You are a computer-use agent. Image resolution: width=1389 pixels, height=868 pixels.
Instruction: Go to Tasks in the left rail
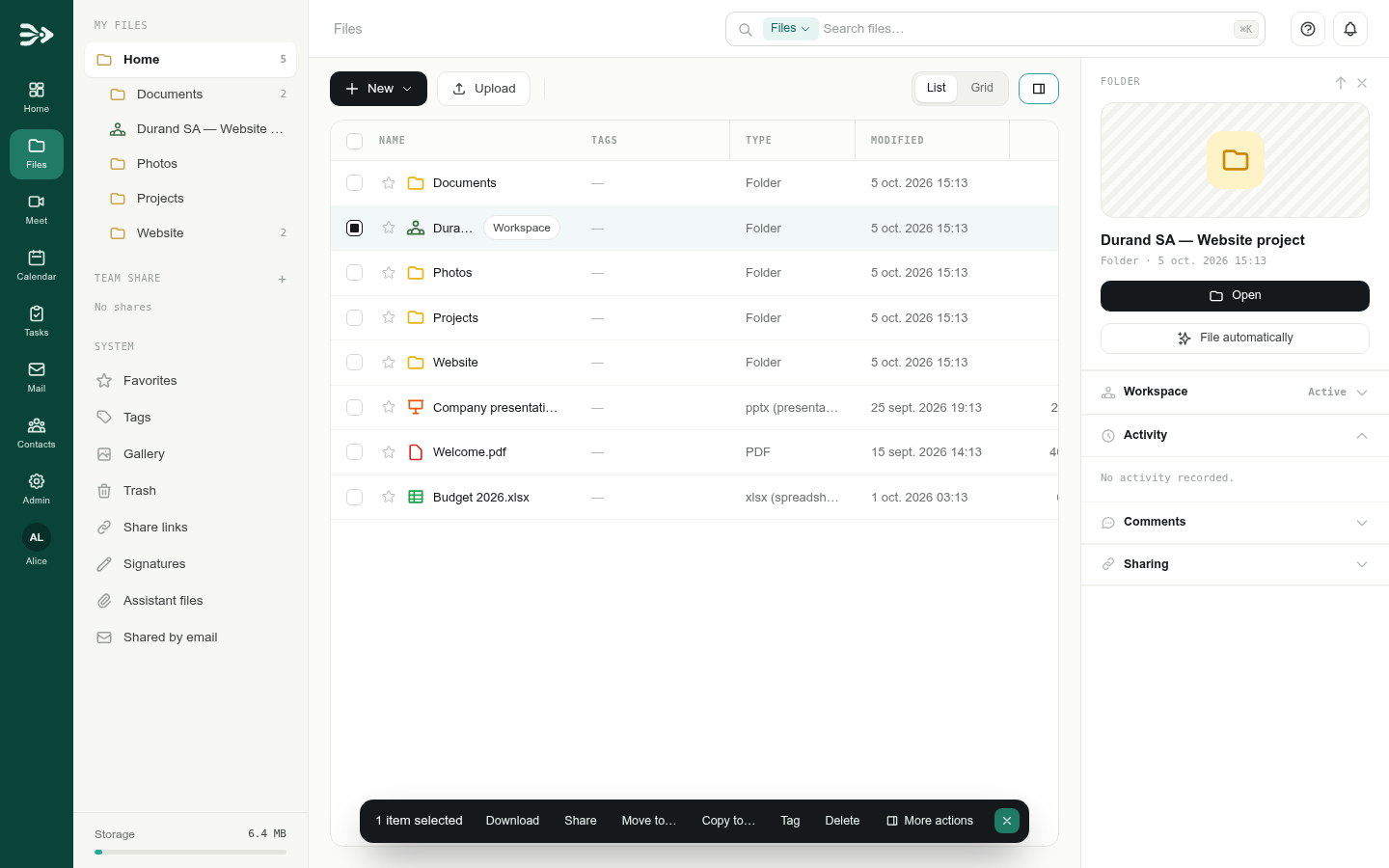pos(37,321)
